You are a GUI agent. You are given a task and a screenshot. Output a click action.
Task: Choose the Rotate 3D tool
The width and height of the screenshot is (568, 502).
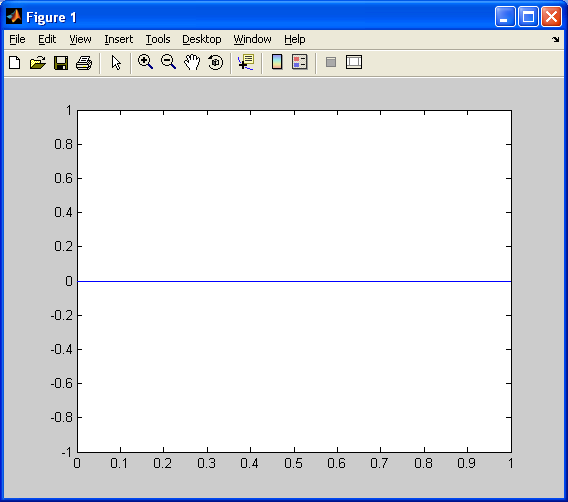[x=216, y=62]
